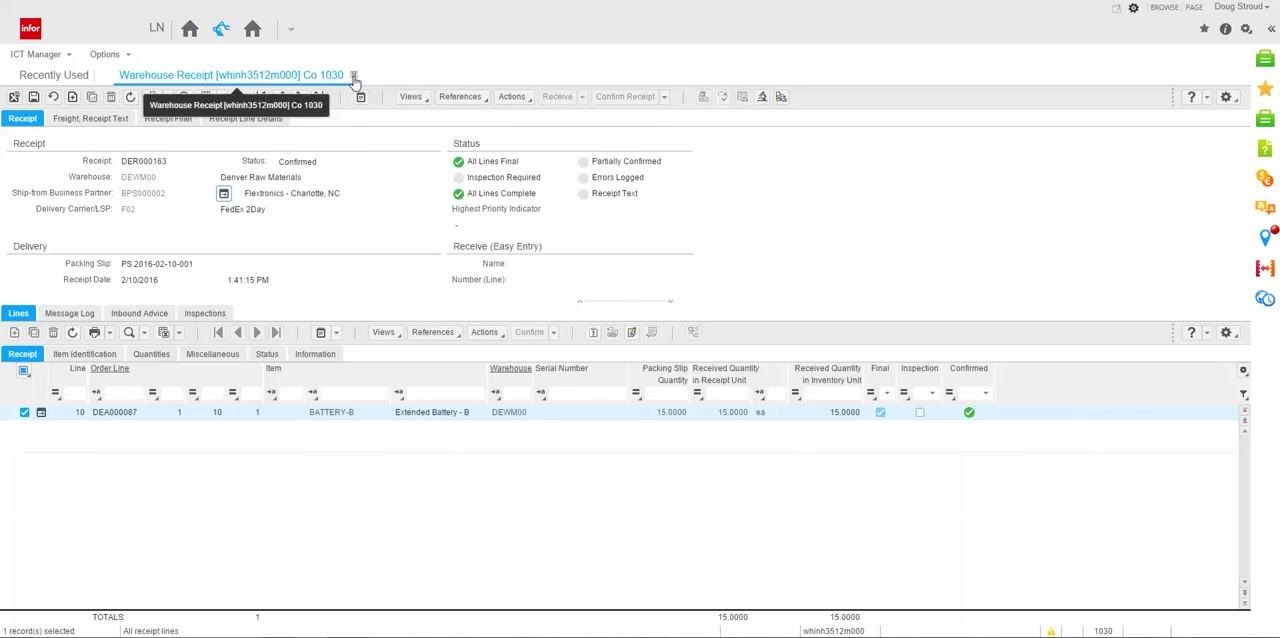
Task: Add a new line with the New icon
Action: click(14, 332)
